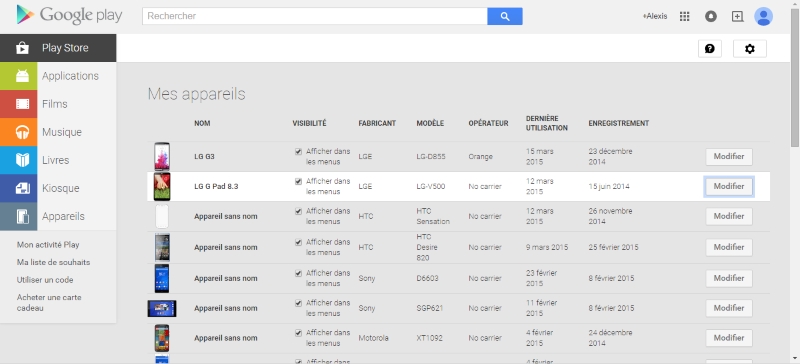Viewport: 800px width, 364px height.
Task: Open the Musique section in sidebar
Action: click(x=58, y=132)
